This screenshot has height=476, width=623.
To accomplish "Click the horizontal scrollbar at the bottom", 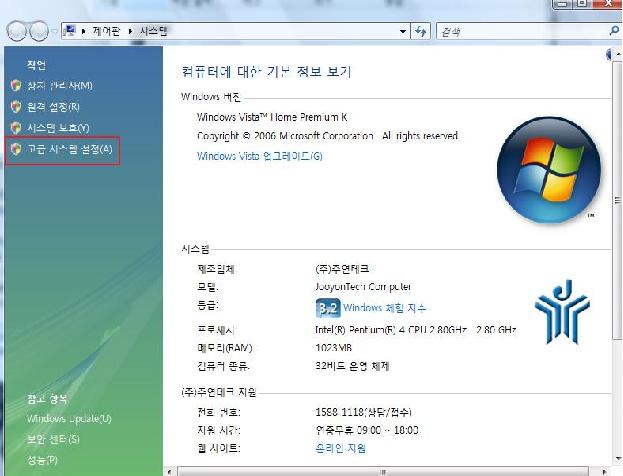I will coord(380,469).
